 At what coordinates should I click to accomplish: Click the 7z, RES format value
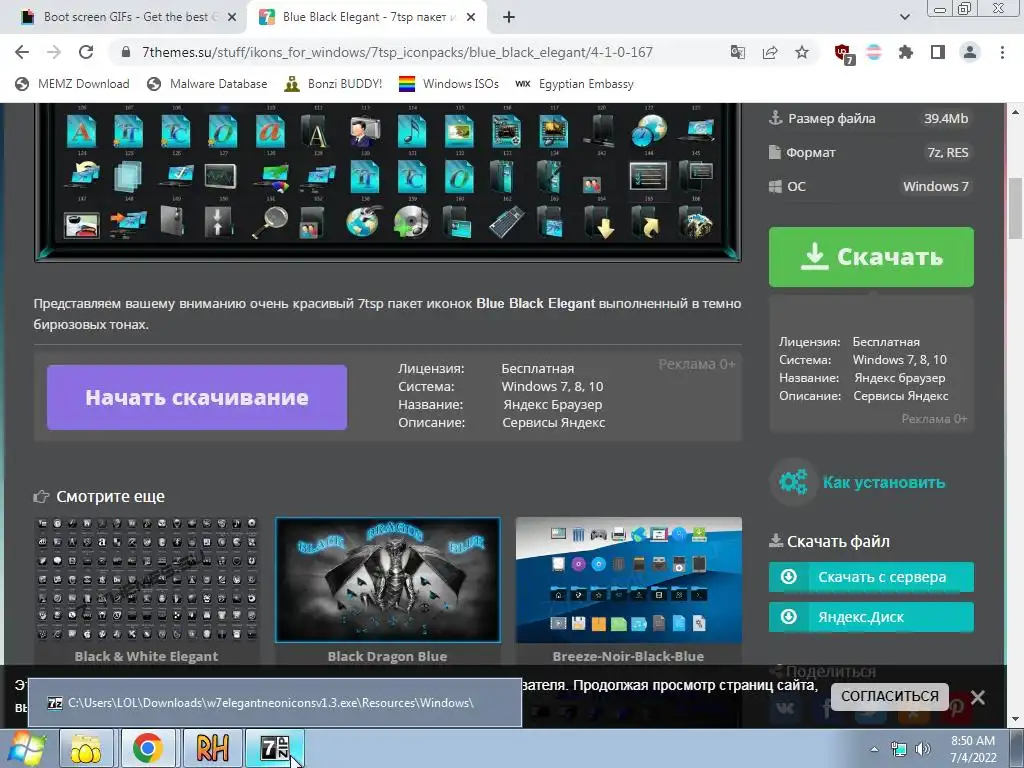[948, 152]
